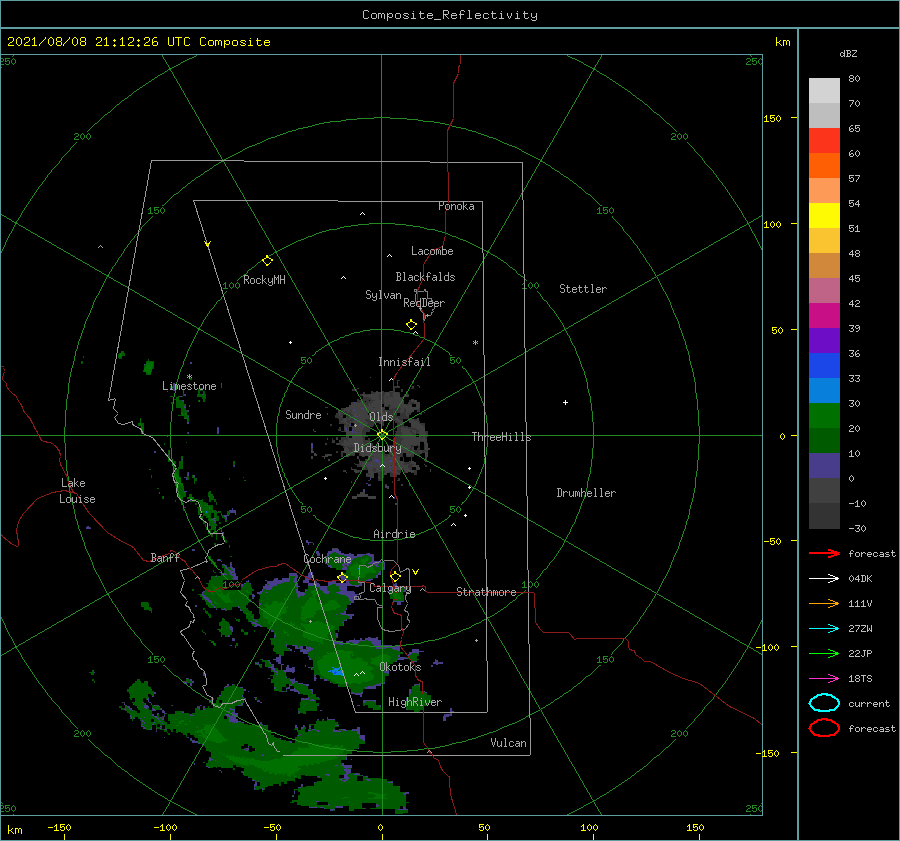Click the red forecast ellipse icon
Screen dimensions: 900x841
point(824,728)
